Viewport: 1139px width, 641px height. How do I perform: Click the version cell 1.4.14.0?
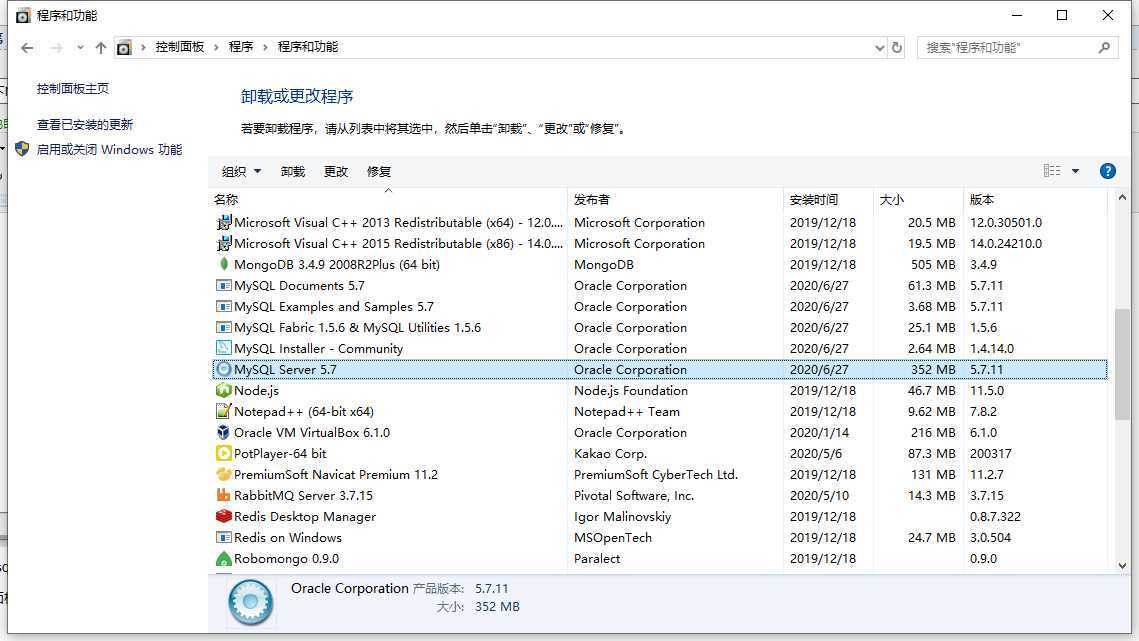click(x=992, y=349)
